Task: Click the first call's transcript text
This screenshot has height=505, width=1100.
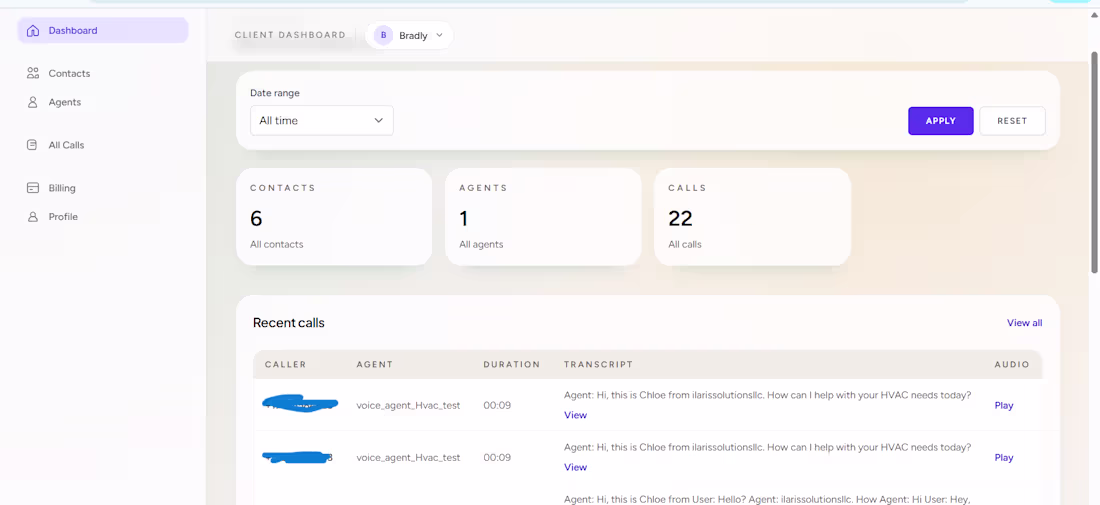Action: tap(767, 395)
